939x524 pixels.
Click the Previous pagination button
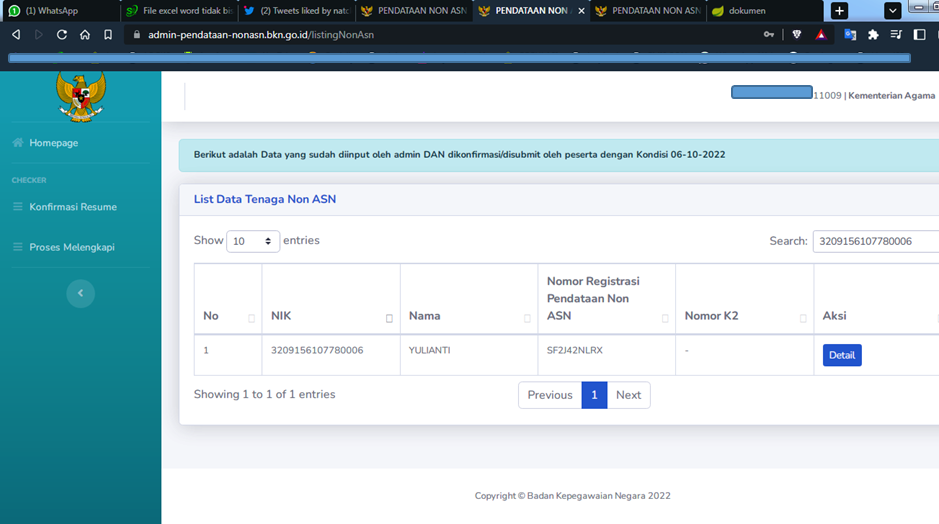click(x=550, y=395)
